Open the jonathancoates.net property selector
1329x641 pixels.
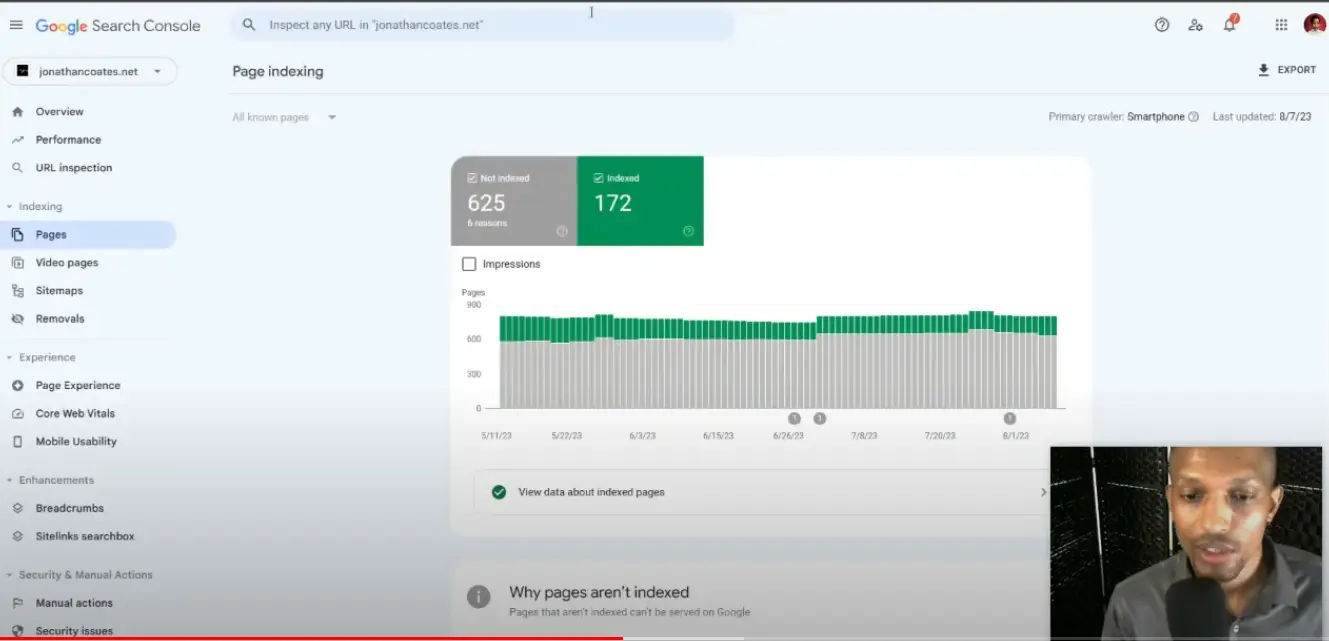90,71
